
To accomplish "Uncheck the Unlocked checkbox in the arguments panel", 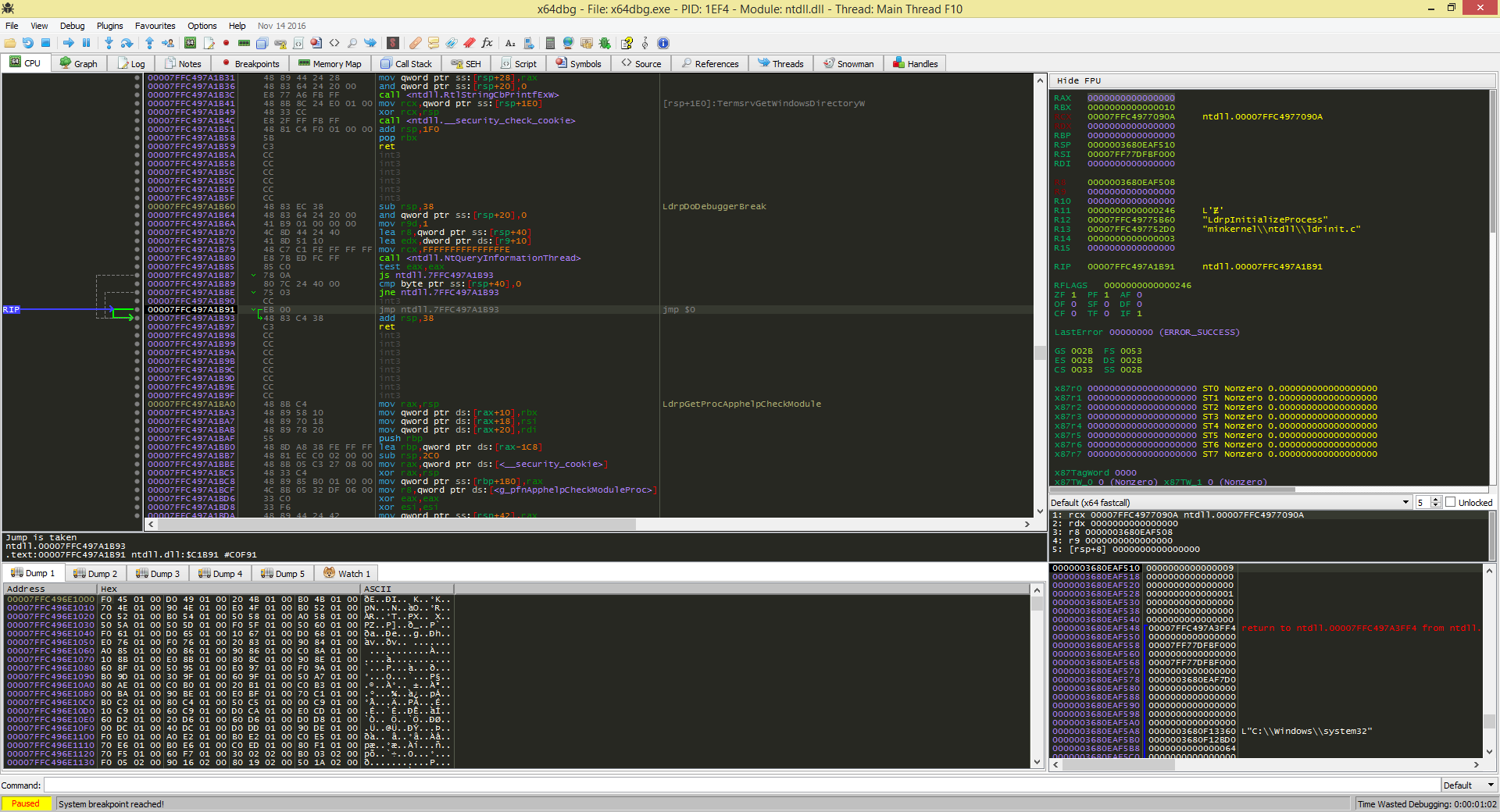I will pyautogui.click(x=1451, y=502).
